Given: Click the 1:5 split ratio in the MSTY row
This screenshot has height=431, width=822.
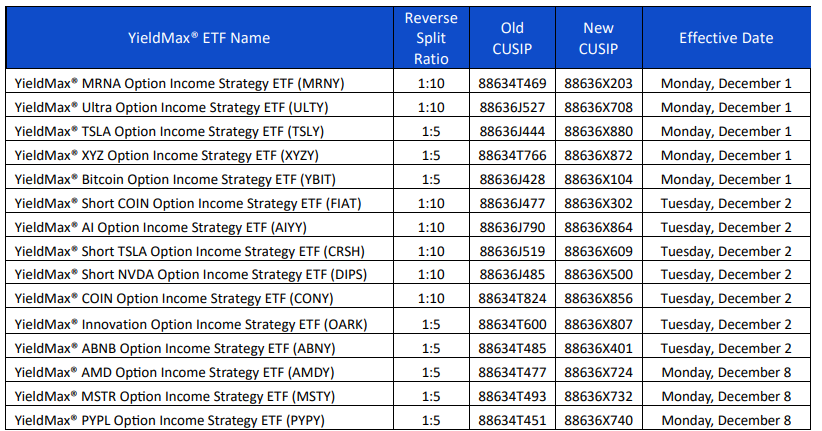Looking at the screenshot, I should click(431, 396).
